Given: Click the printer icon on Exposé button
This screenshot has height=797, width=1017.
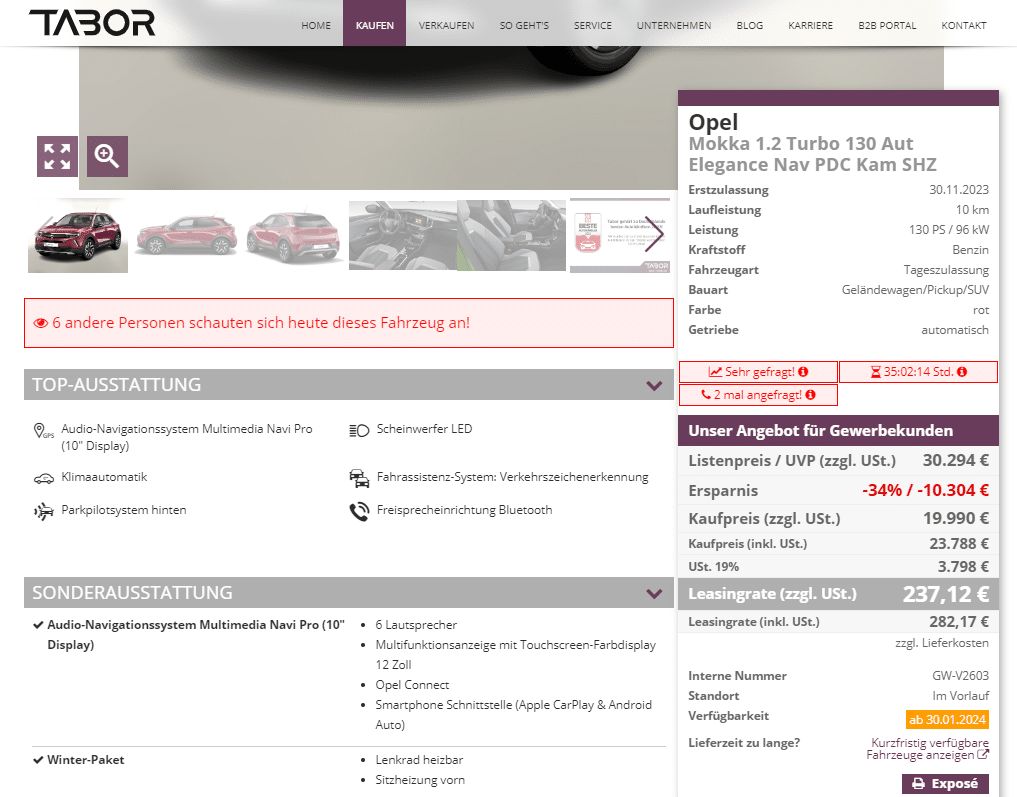Looking at the screenshot, I should (x=918, y=783).
